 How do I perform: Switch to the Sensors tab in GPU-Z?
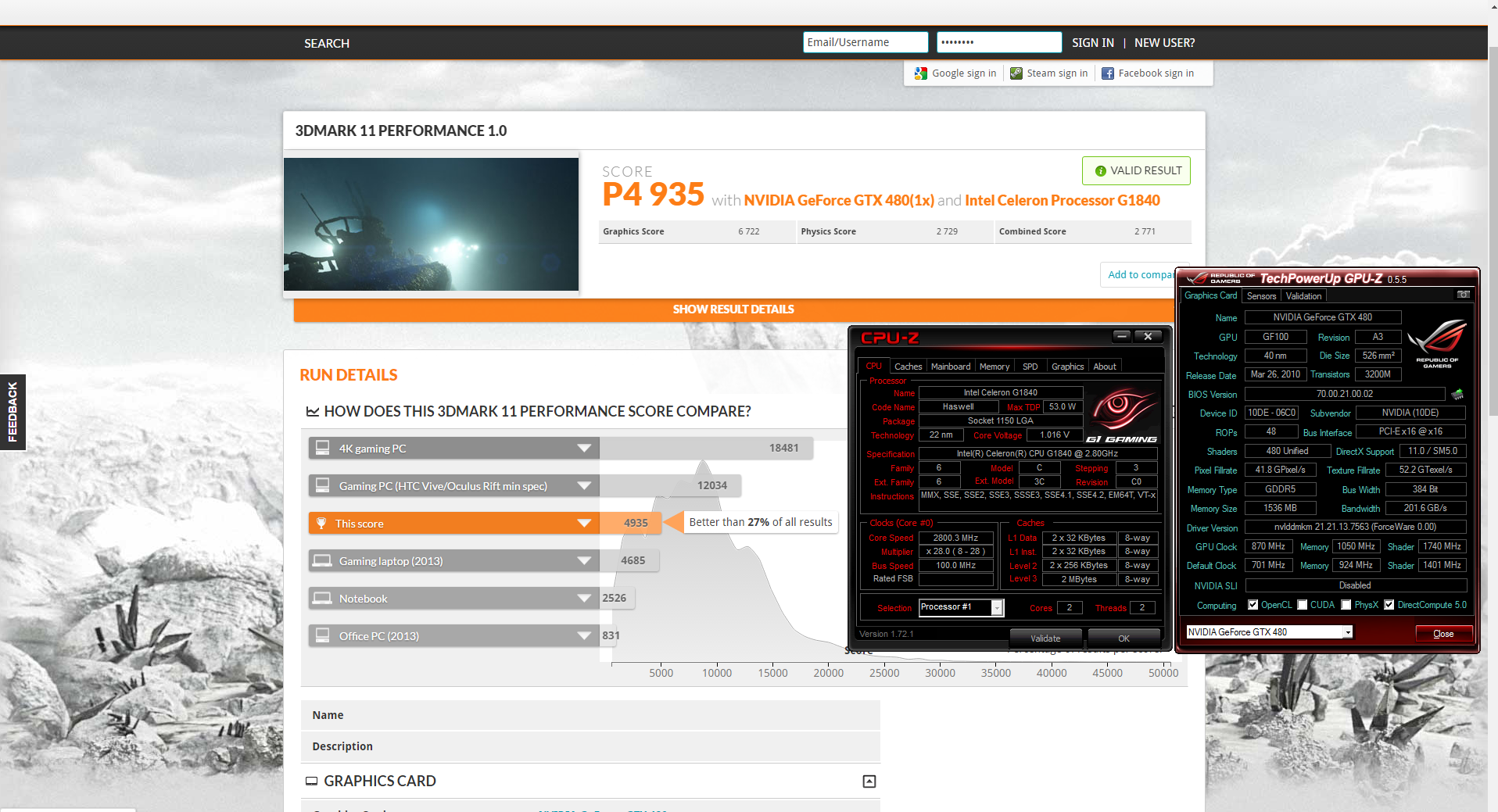[1261, 296]
